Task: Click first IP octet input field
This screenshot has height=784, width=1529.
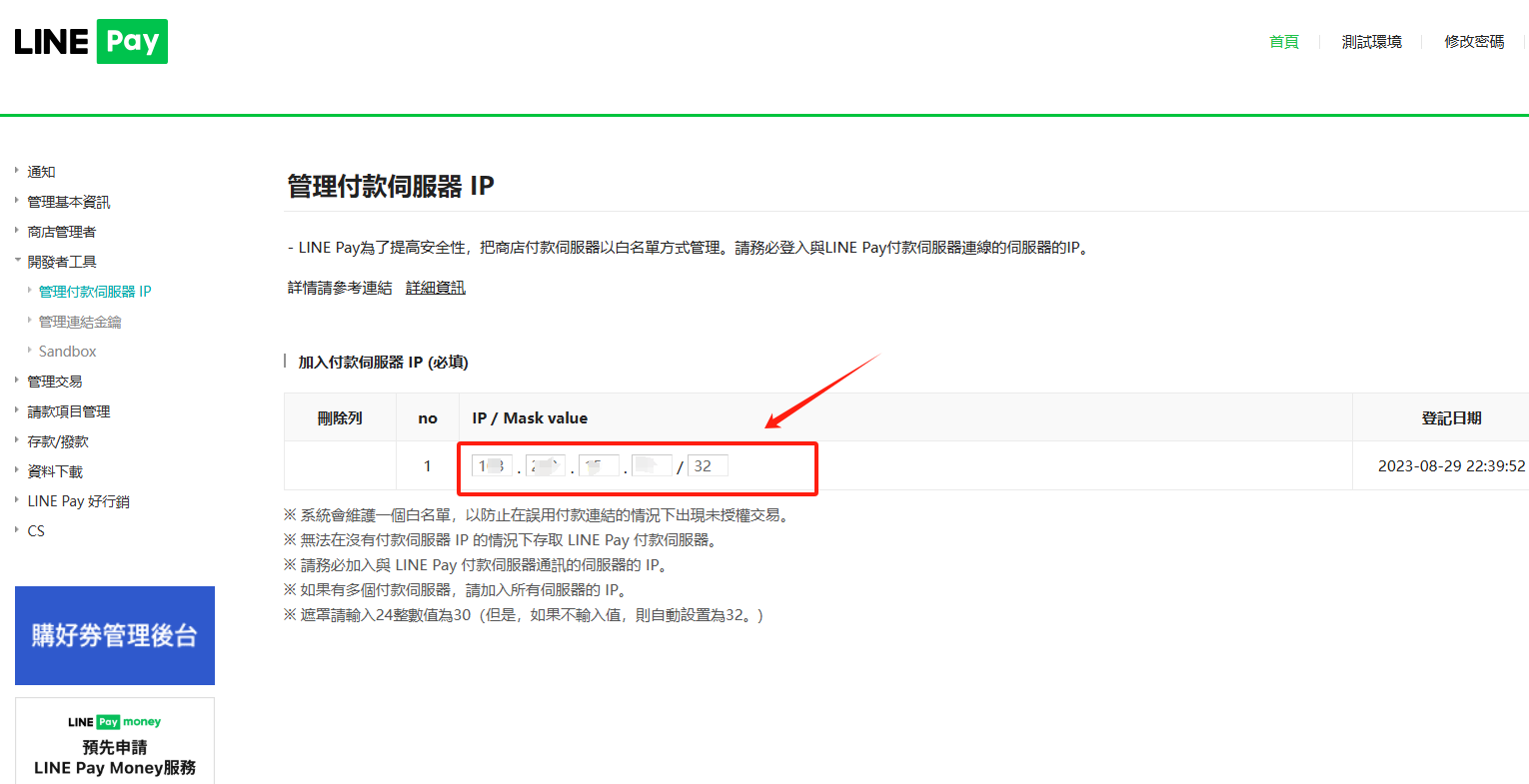Action: [x=492, y=465]
